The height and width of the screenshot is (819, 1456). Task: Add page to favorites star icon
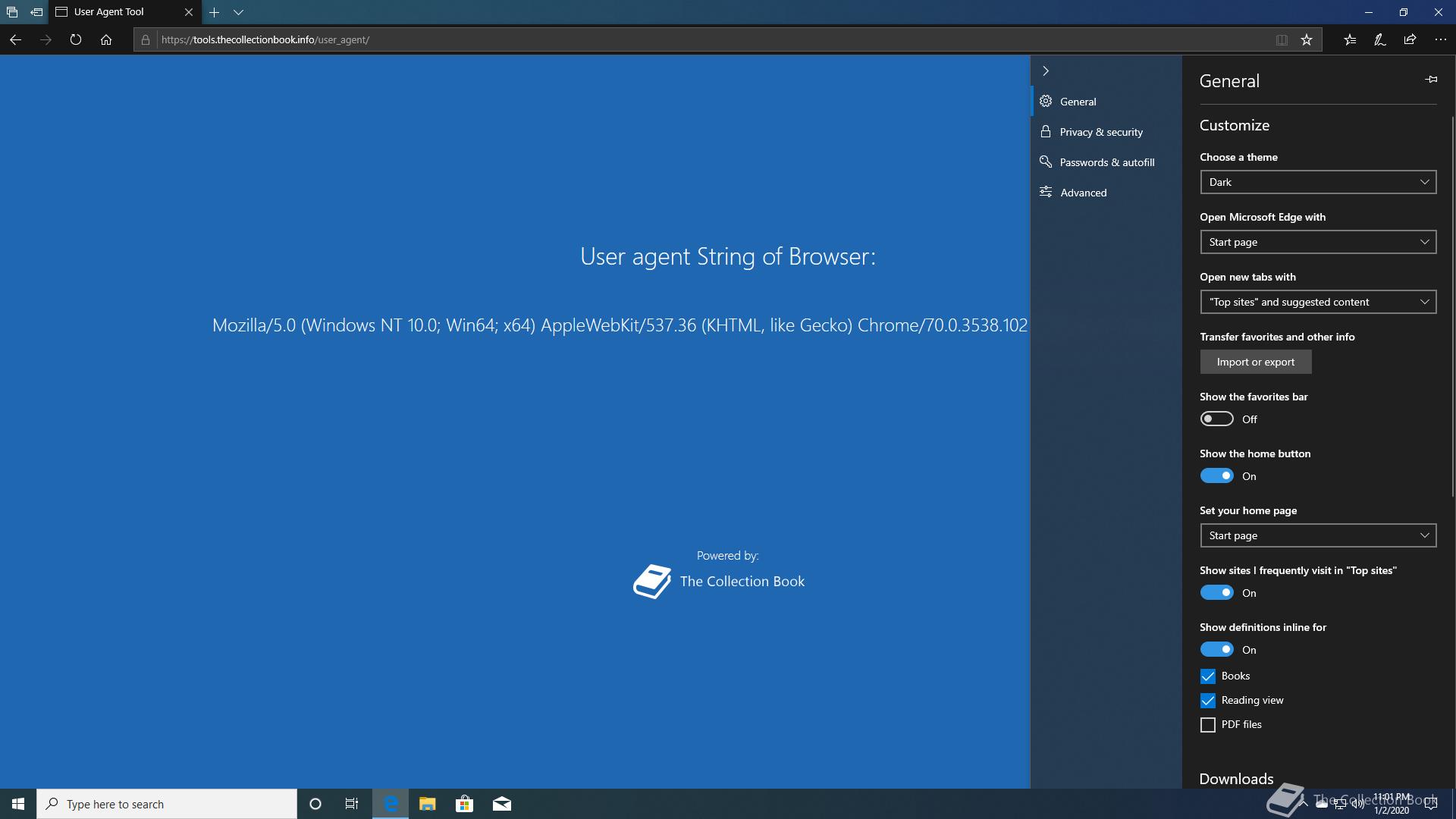[x=1306, y=39]
